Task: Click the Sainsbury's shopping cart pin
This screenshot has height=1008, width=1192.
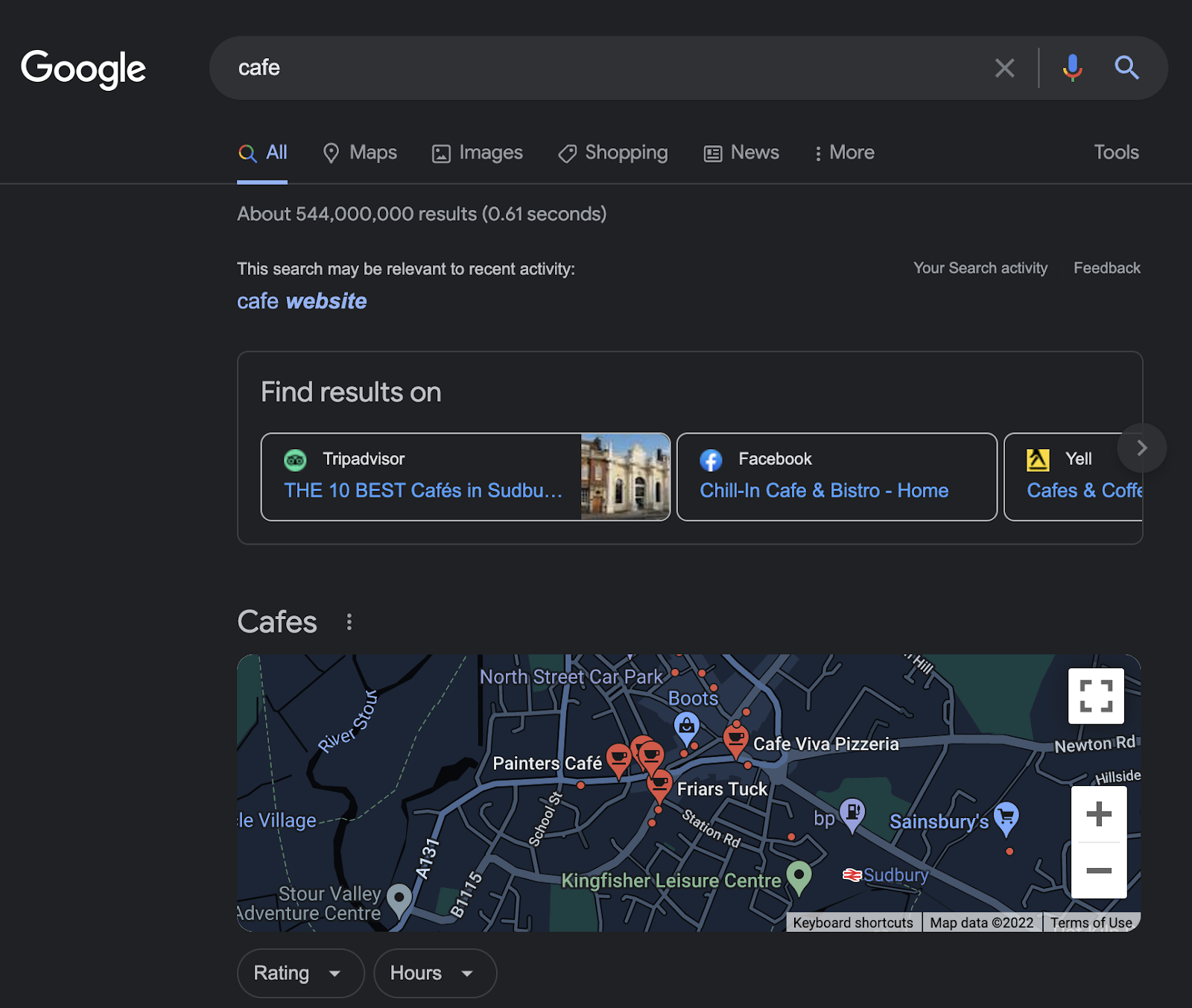Action: [1006, 817]
